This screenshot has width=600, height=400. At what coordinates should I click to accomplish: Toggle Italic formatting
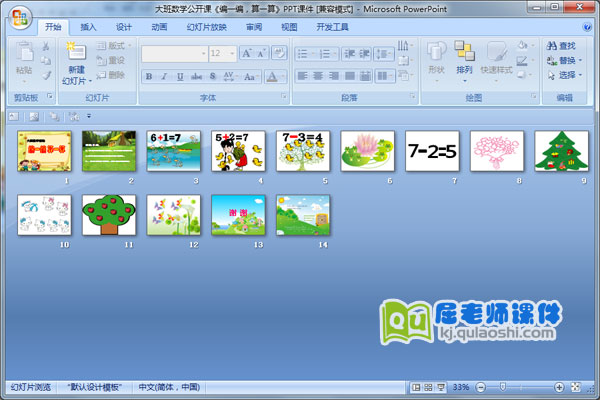165,76
